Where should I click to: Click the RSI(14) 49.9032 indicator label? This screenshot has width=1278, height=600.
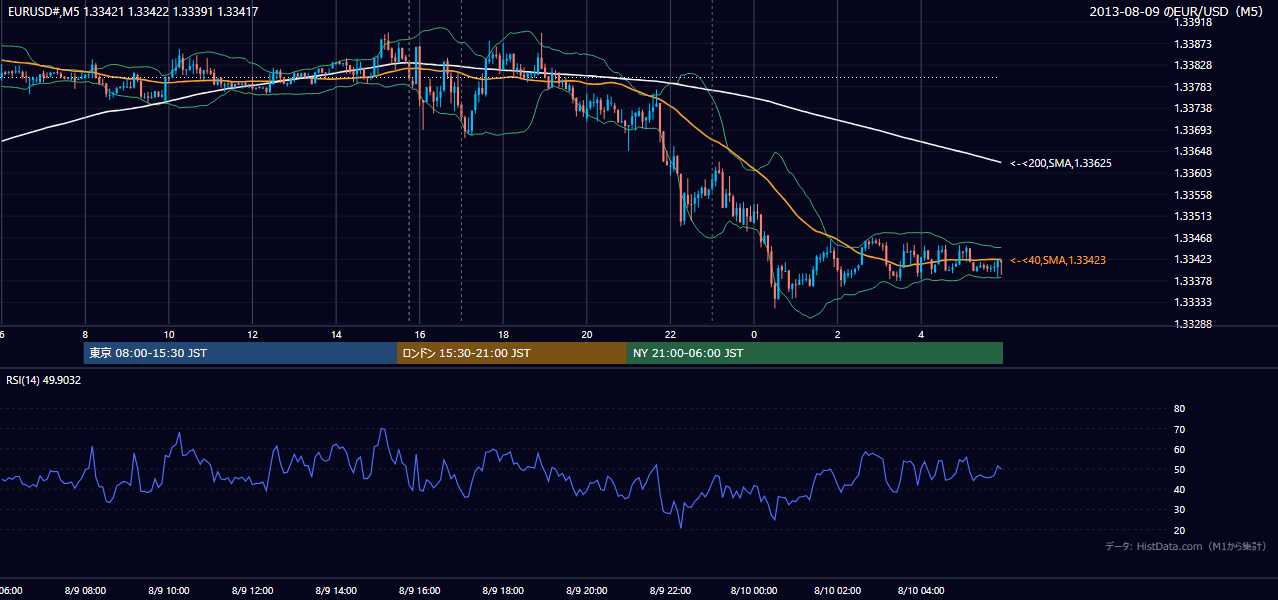click(x=44, y=380)
